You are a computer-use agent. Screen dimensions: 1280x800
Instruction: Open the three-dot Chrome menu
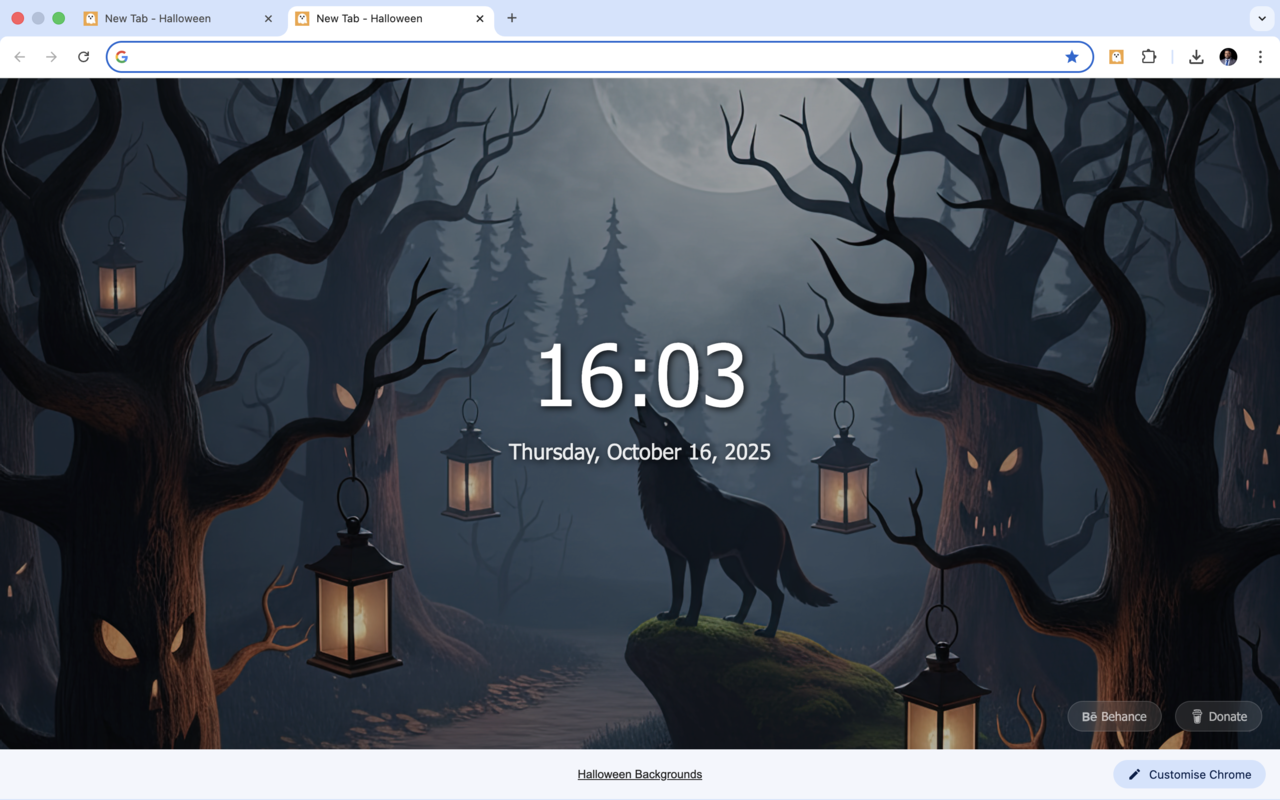pos(1260,57)
